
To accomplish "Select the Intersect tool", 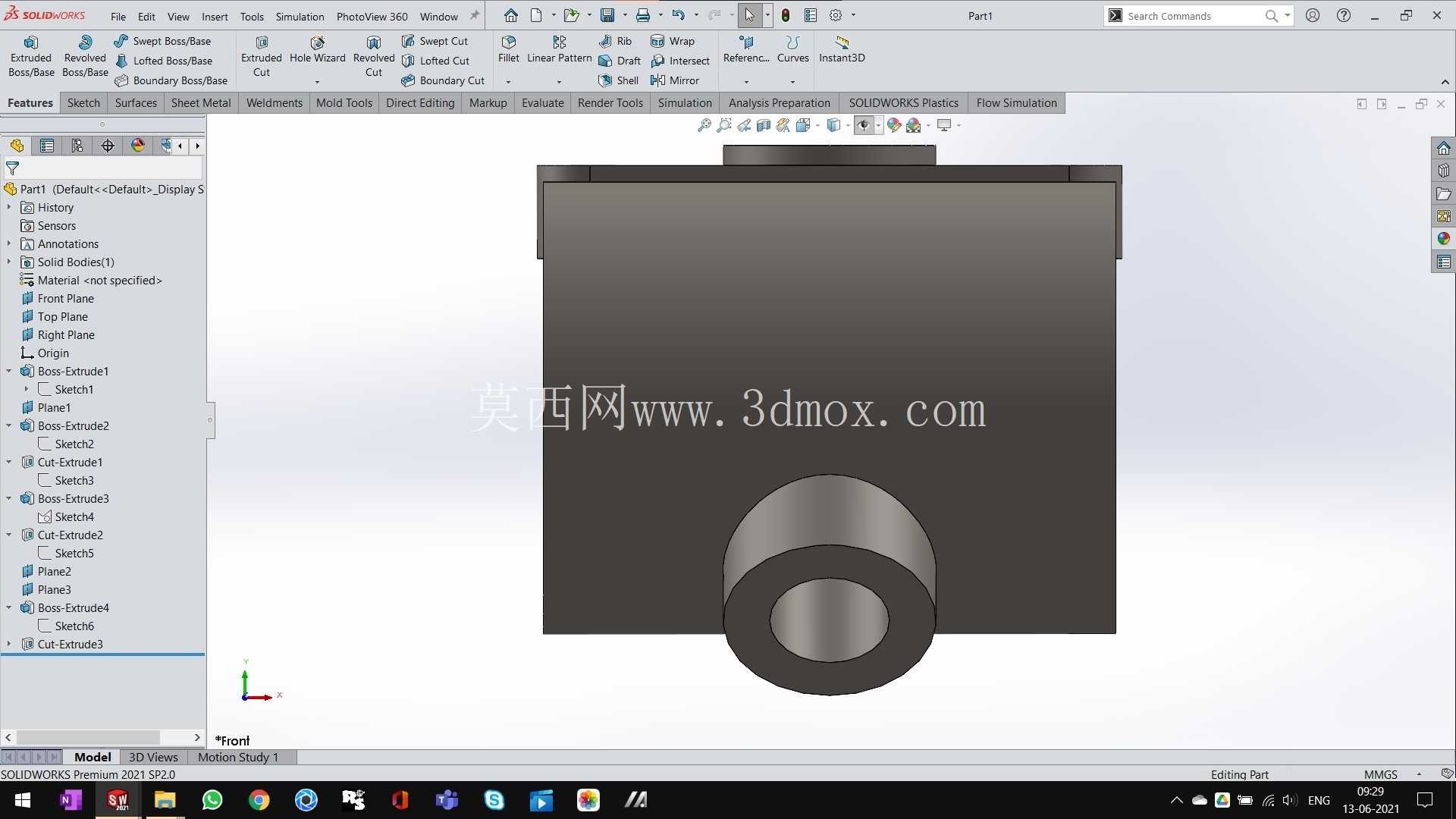I will click(680, 61).
